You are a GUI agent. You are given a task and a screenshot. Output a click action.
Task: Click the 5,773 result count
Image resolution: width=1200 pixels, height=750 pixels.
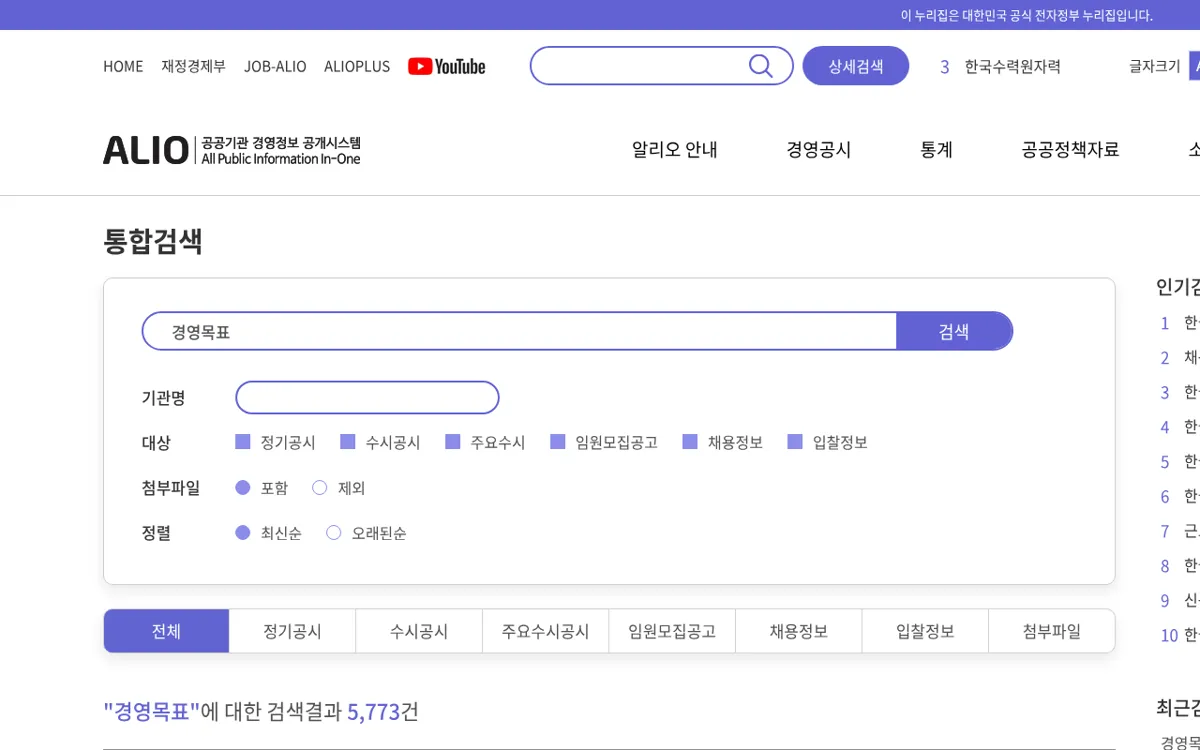[x=373, y=711]
